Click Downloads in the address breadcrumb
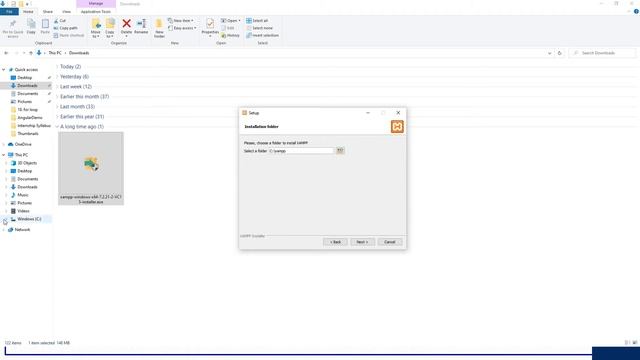 [79, 53]
